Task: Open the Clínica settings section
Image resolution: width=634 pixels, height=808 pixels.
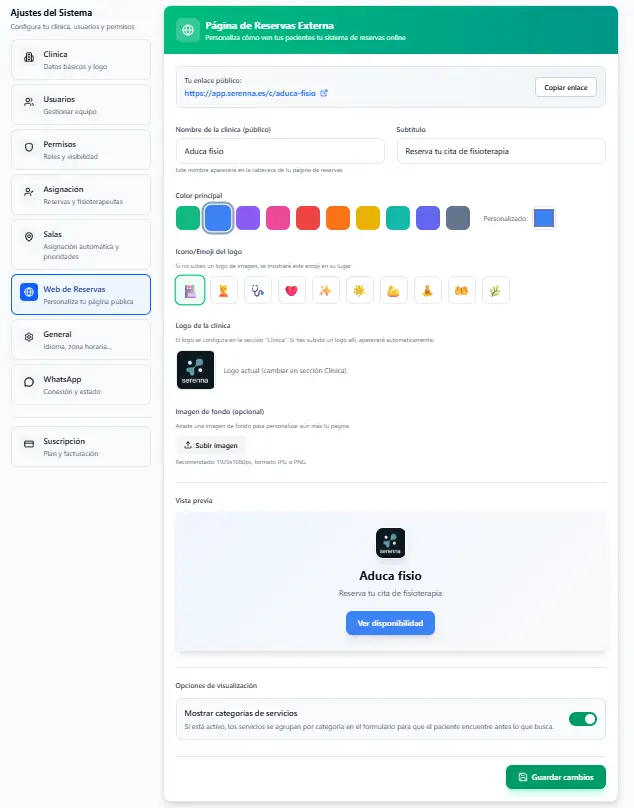Action: coord(81,60)
